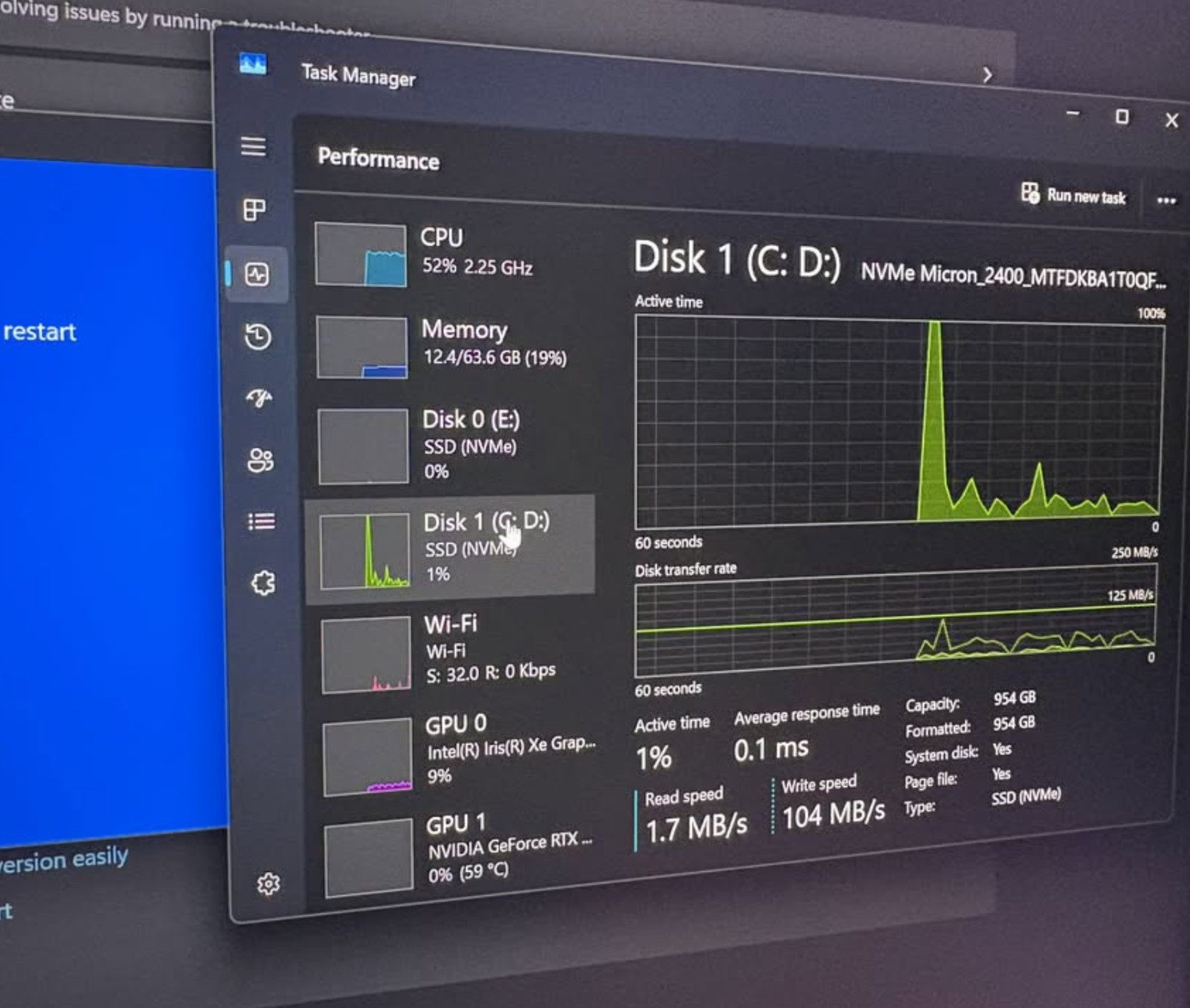The height and width of the screenshot is (1008, 1190).
Task: Select the Performance page icon
Action: [257, 275]
